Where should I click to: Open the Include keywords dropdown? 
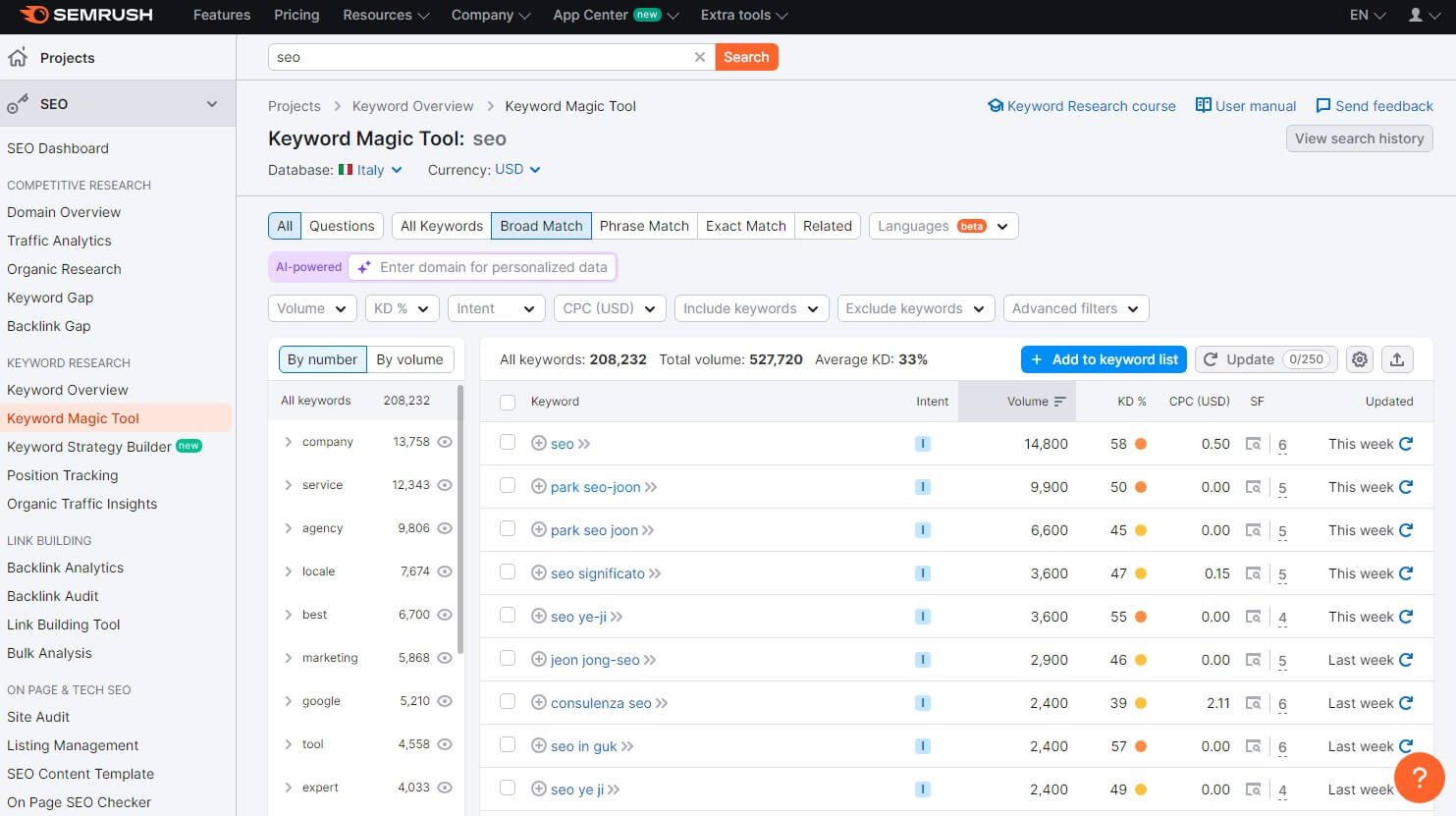751,308
